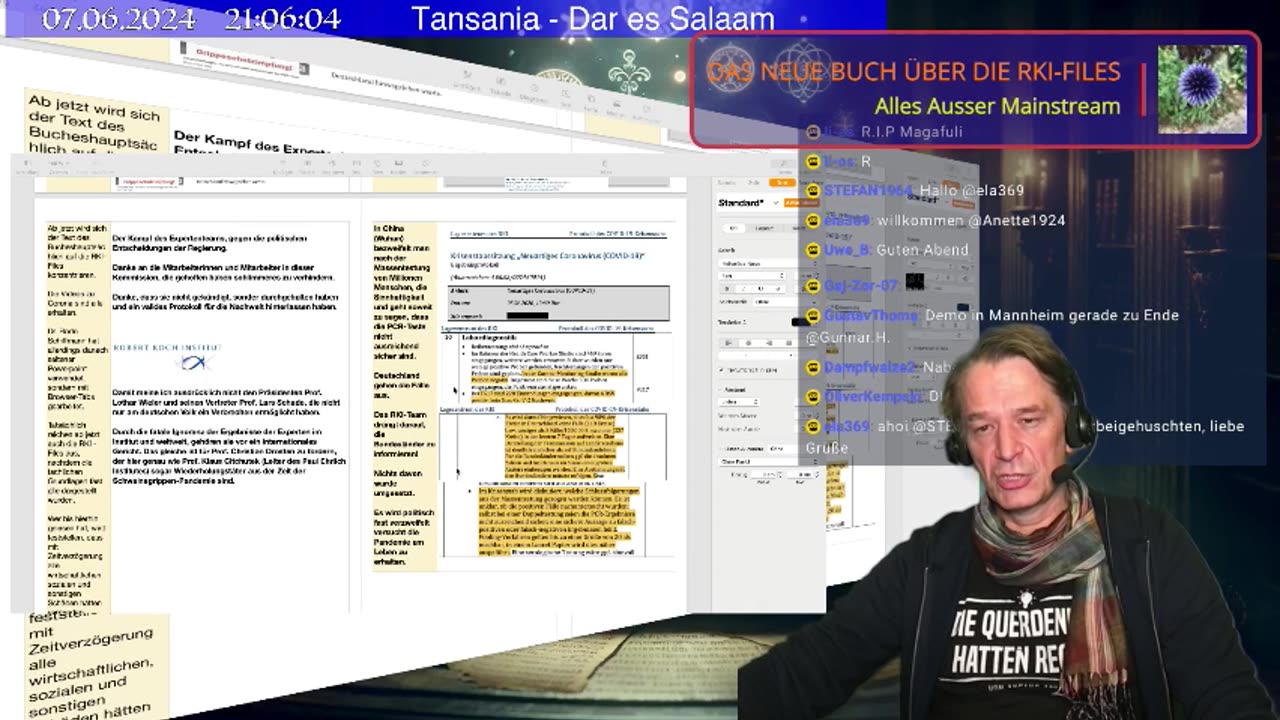Click the Tabelle icon in tilted back window
Viewport: 1280px width, 720px height.
point(501,85)
